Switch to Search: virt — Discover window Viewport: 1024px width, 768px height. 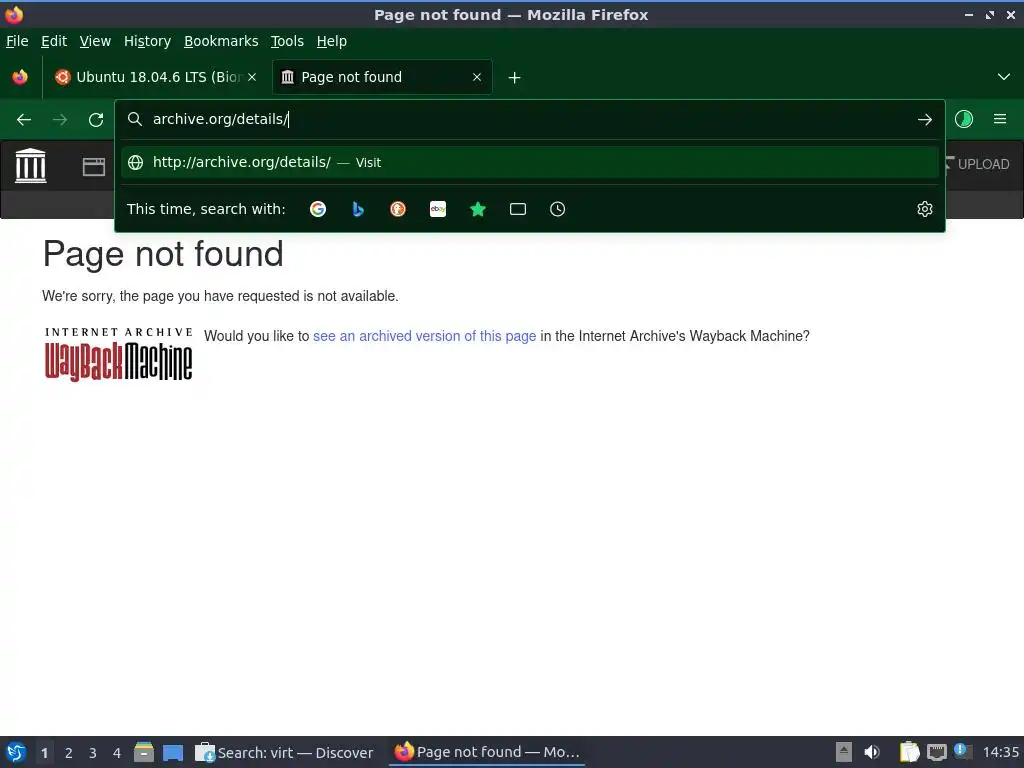point(285,752)
